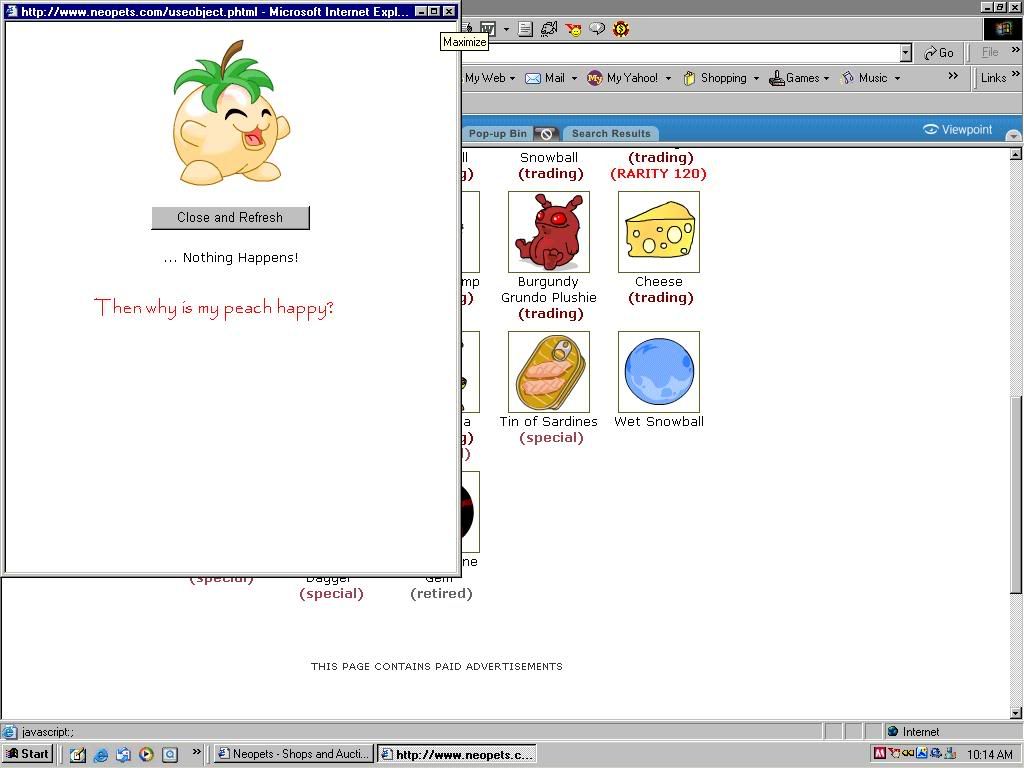Click the fish translator toolbar icon
Image resolution: width=1024 pixels, height=768 pixels.
(549, 29)
